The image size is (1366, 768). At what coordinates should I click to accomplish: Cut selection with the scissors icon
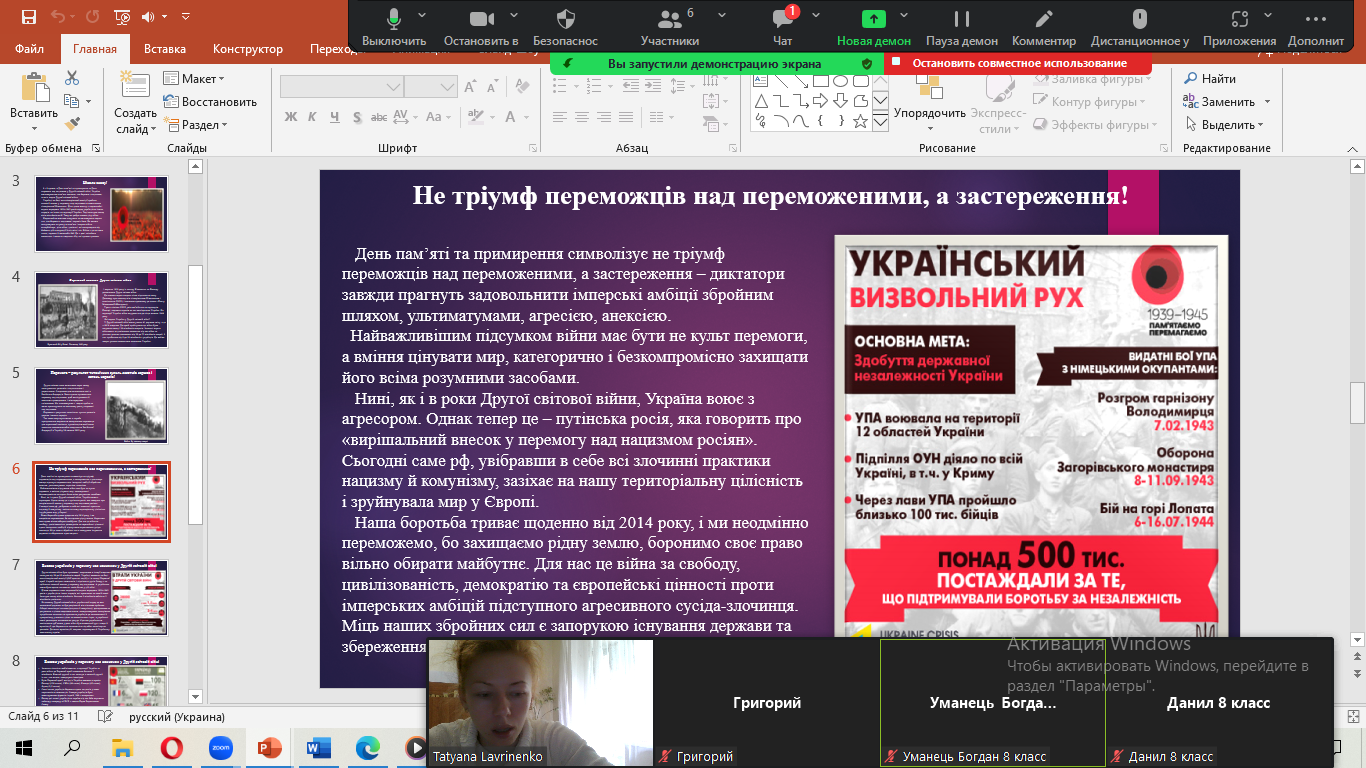pyautogui.click(x=72, y=78)
